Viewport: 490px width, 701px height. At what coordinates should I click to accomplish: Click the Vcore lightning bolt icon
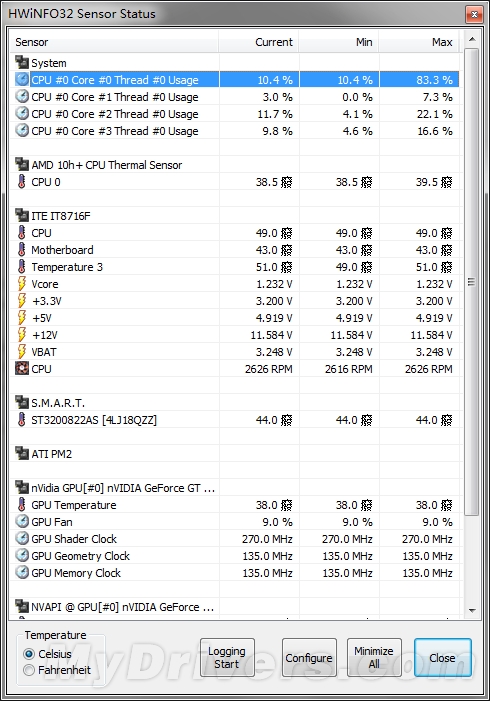21,283
